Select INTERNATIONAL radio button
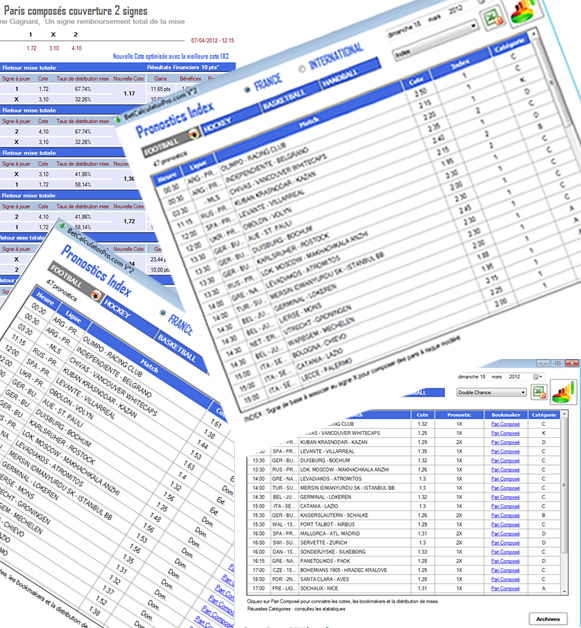 pos(302,68)
